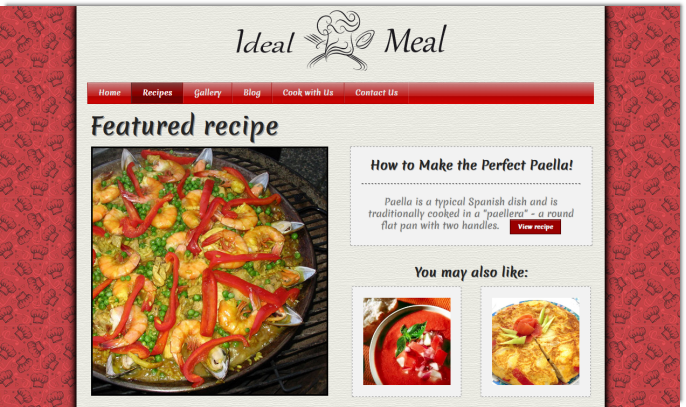Open the Home menu item
The image size is (686, 407).
109,93
